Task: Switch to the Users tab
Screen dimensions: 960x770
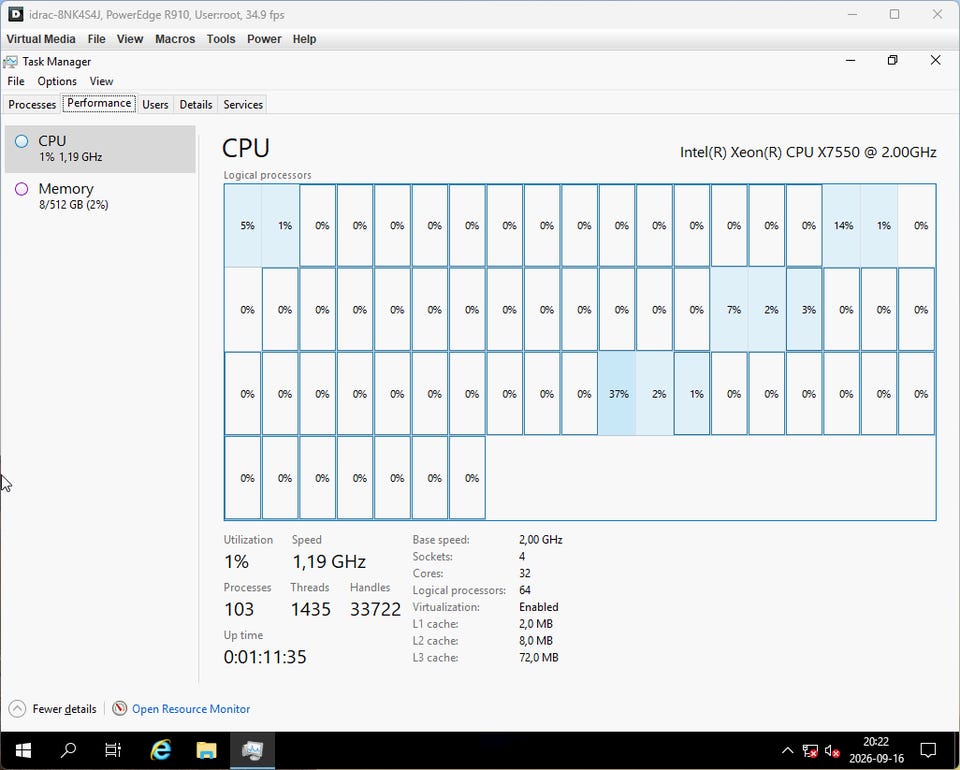Action: 155,105
